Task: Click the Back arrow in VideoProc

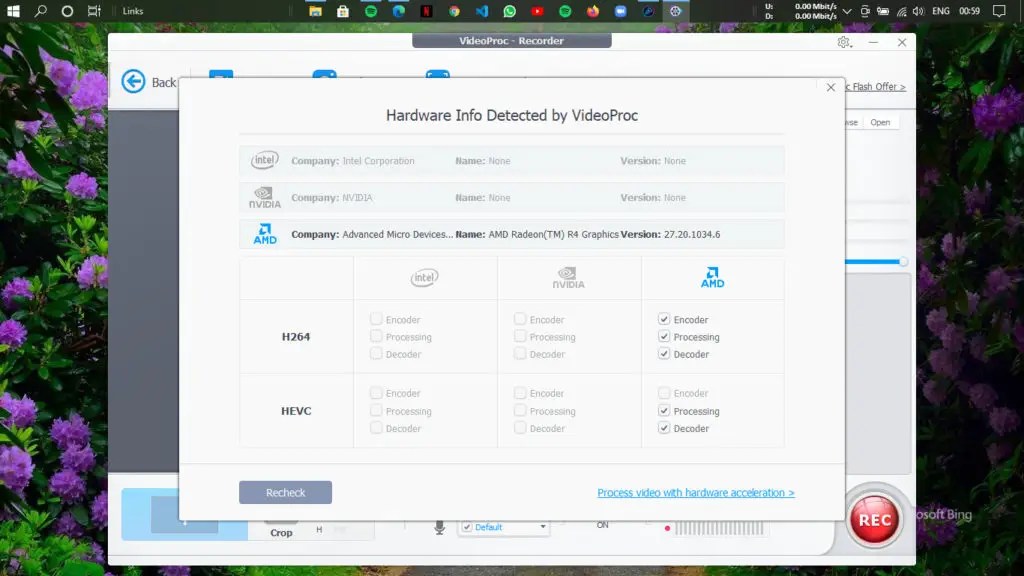Action: coord(133,82)
